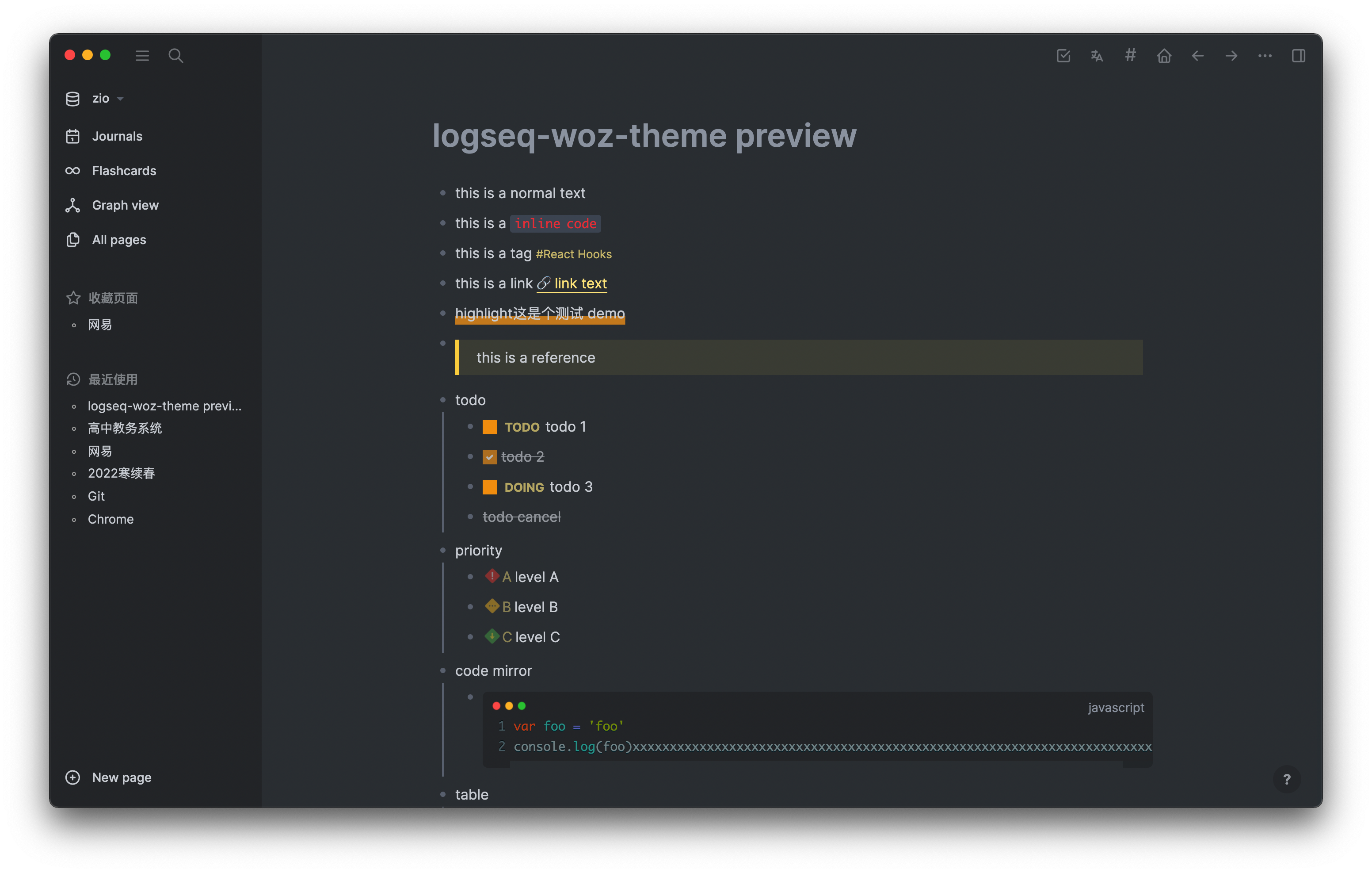Toggle left sidebar with hamburger icon

pos(142,55)
